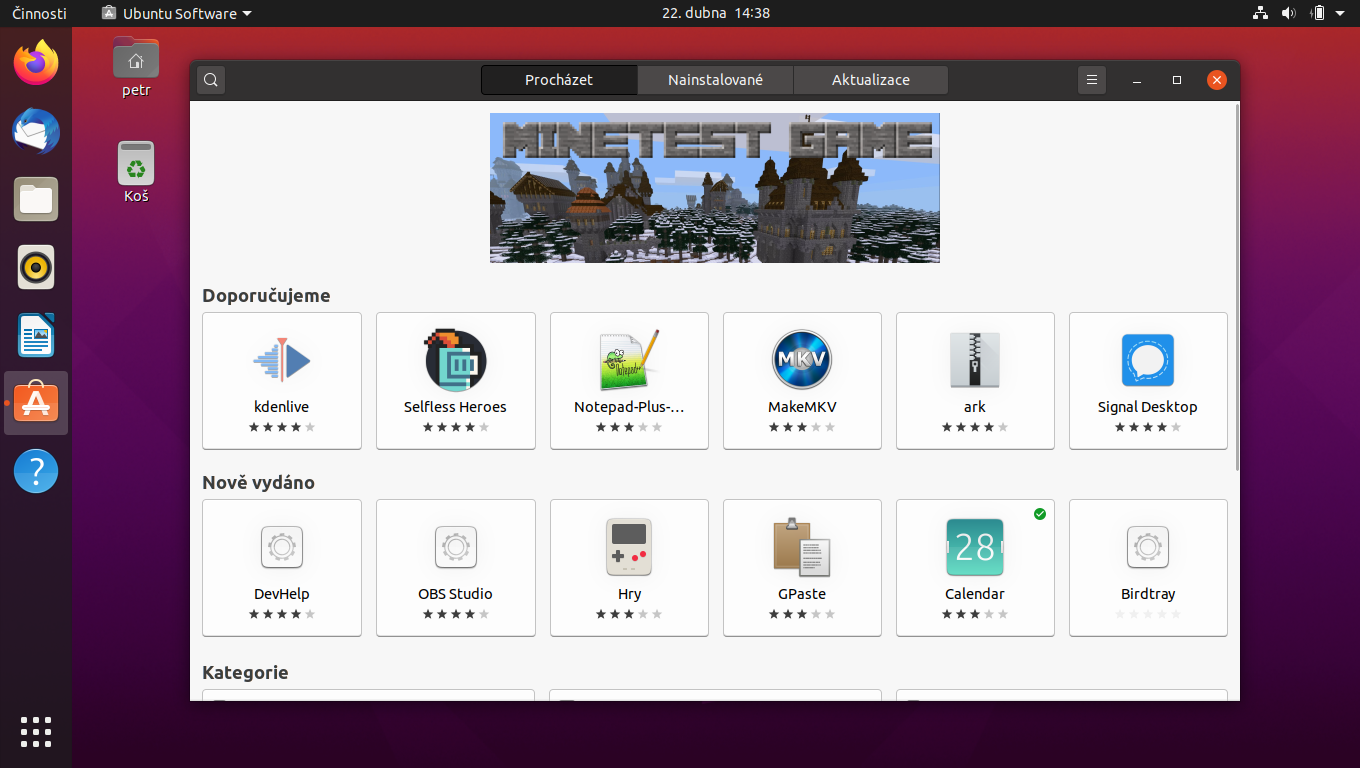Screen dimensions: 1360x768
Task: Open the clock and calendar menu
Action: pos(716,13)
